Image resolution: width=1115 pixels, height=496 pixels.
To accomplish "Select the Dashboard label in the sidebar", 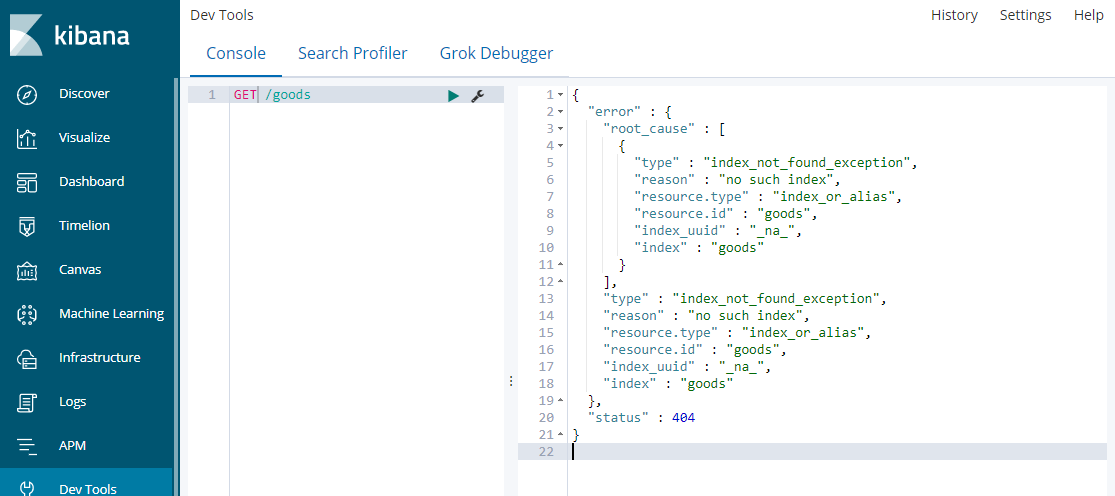I will click(x=92, y=182).
